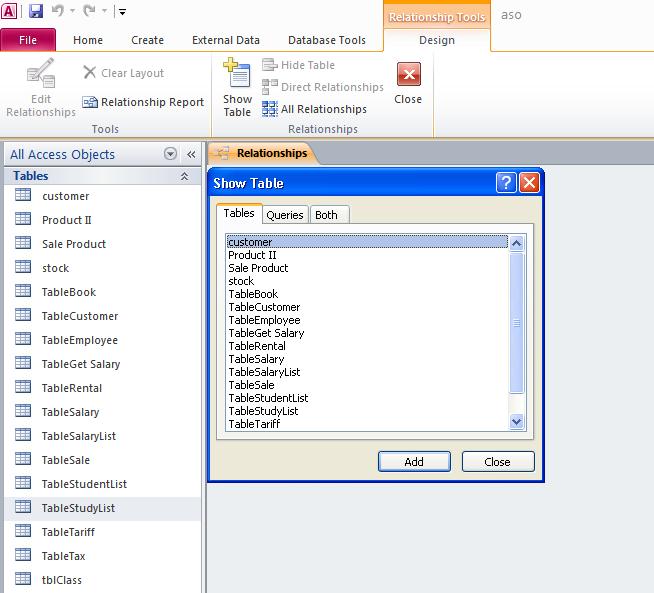This screenshot has height=593, width=654.
Task: Close the Show Table dialog with red X
Action: 529,183
